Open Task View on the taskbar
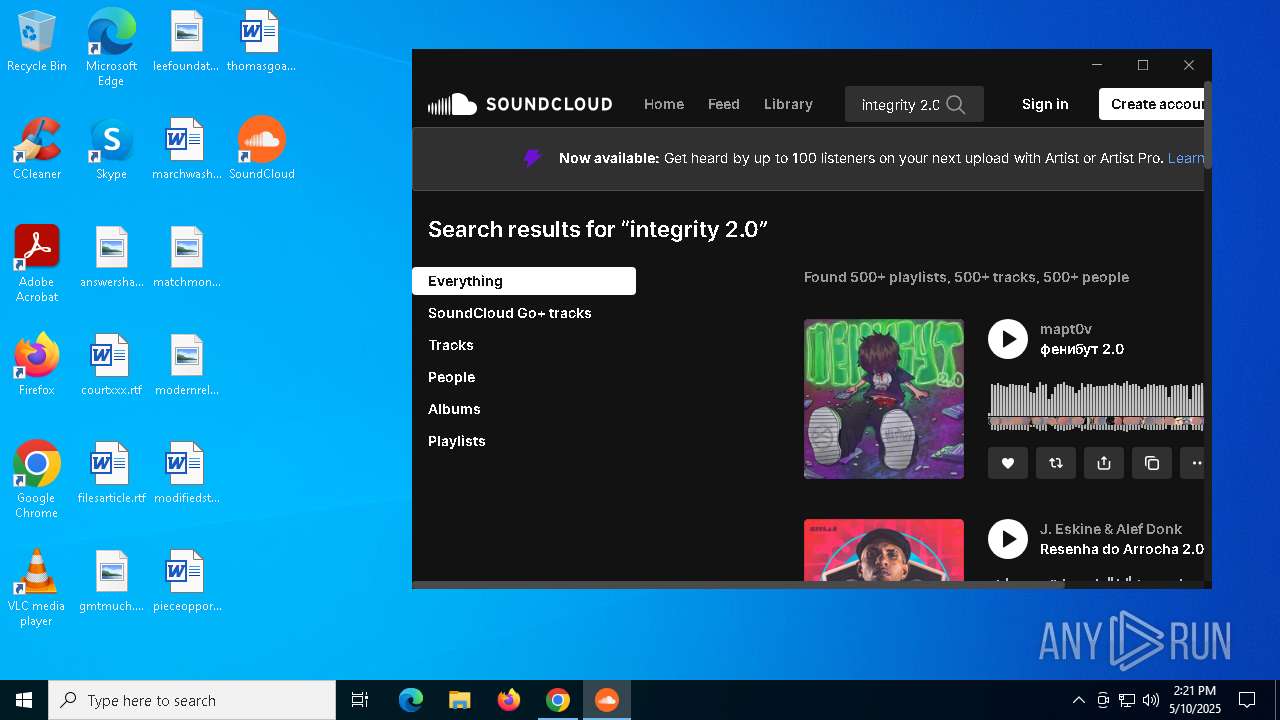Image resolution: width=1280 pixels, height=720 pixels. click(360, 700)
